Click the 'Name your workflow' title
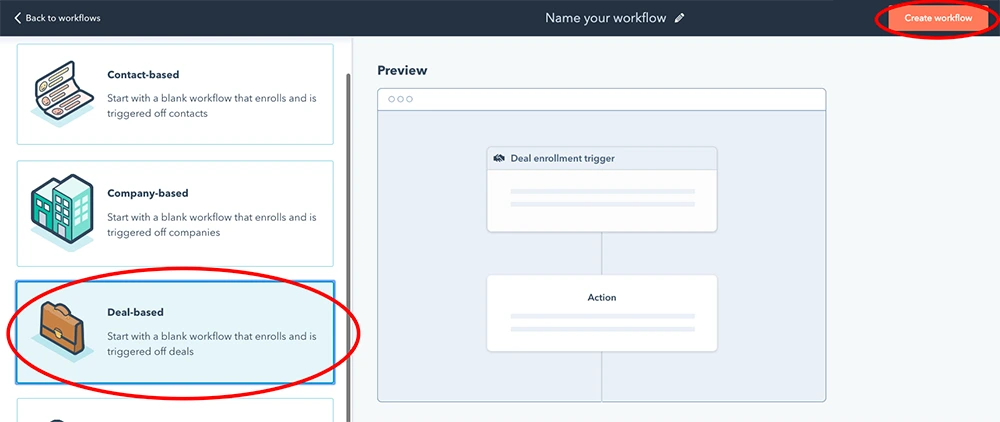The width and height of the screenshot is (1000, 422). click(x=605, y=18)
